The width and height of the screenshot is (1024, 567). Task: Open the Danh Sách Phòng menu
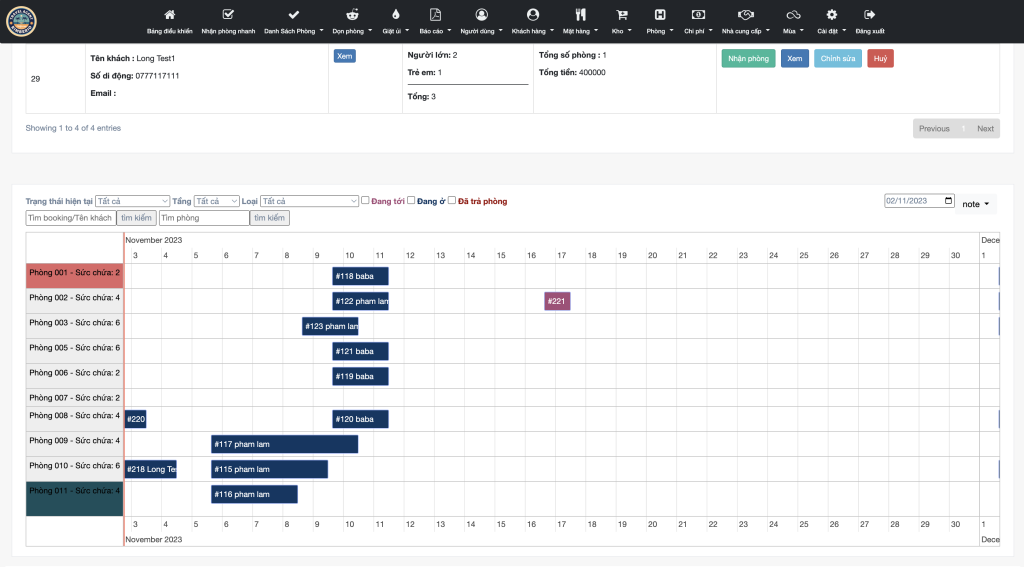(x=293, y=21)
